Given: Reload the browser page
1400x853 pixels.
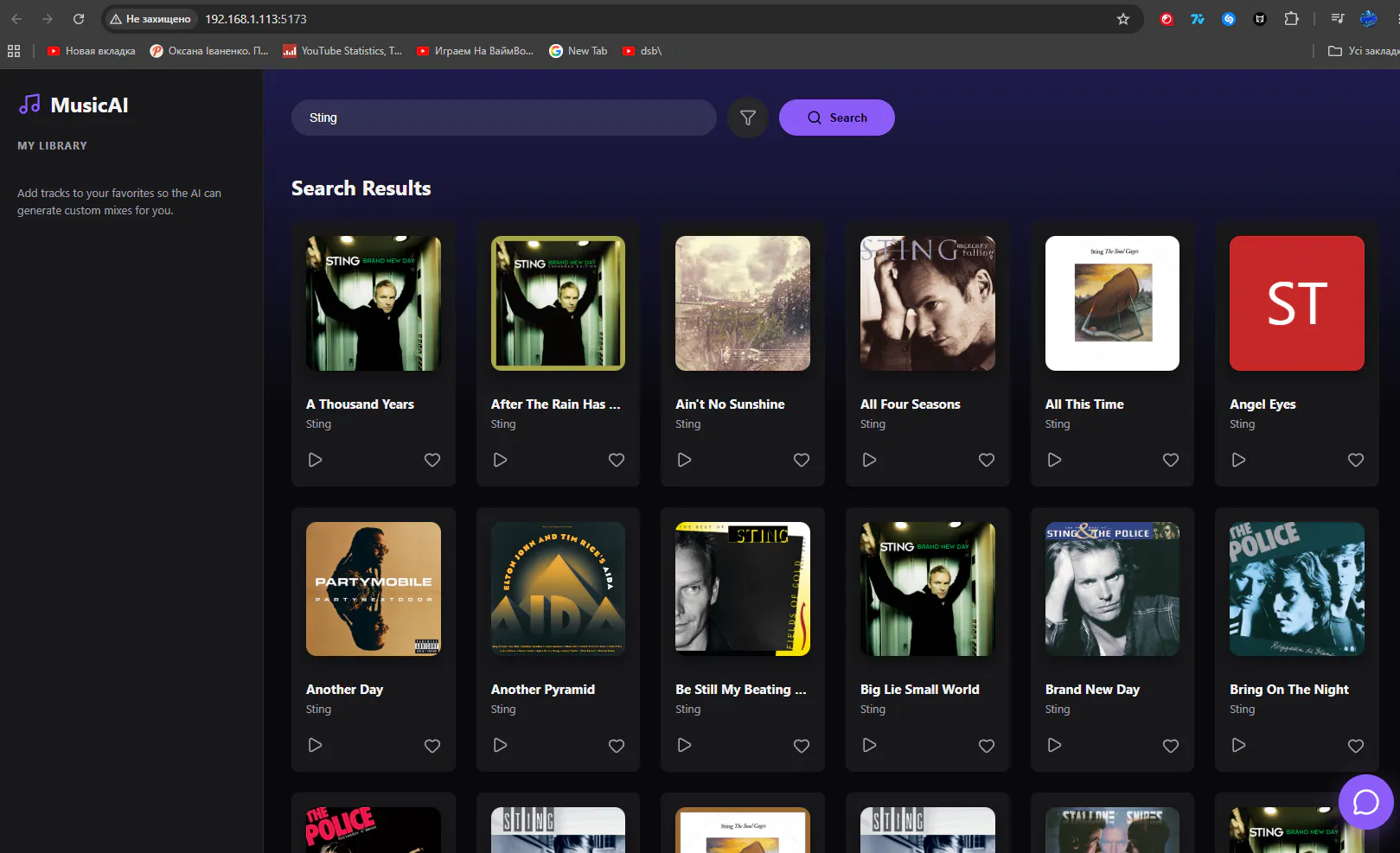Looking at the screenshot, I should click(79, 19).
